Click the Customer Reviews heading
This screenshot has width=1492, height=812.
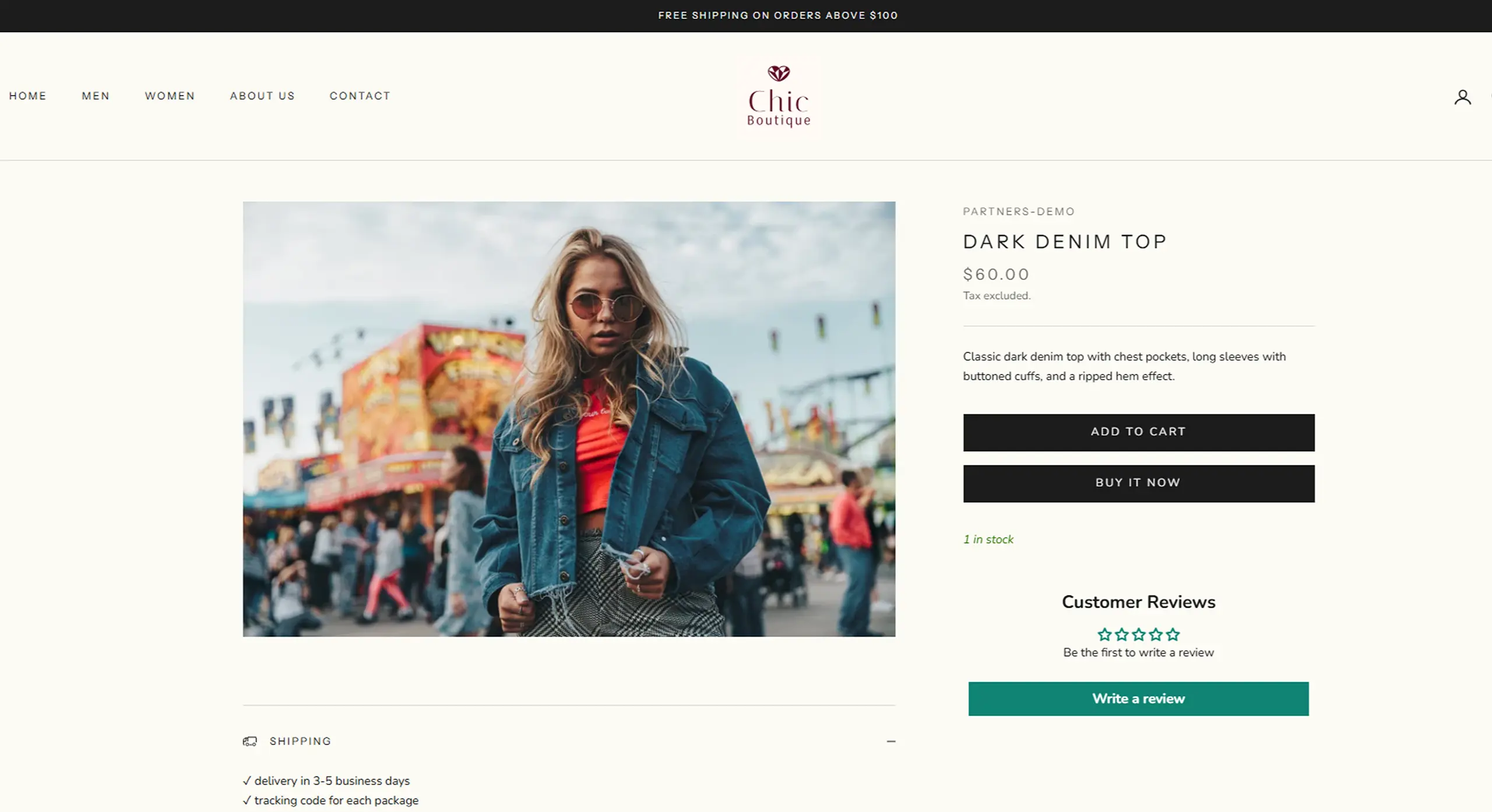click(1138, 602)
